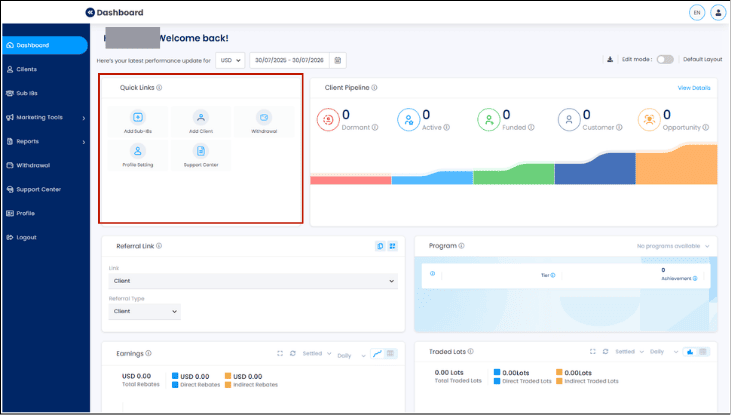The width and height of the screenshot is (732, 415).
Task: Click the download icon near Edit mode
Action: coord(610,59)
